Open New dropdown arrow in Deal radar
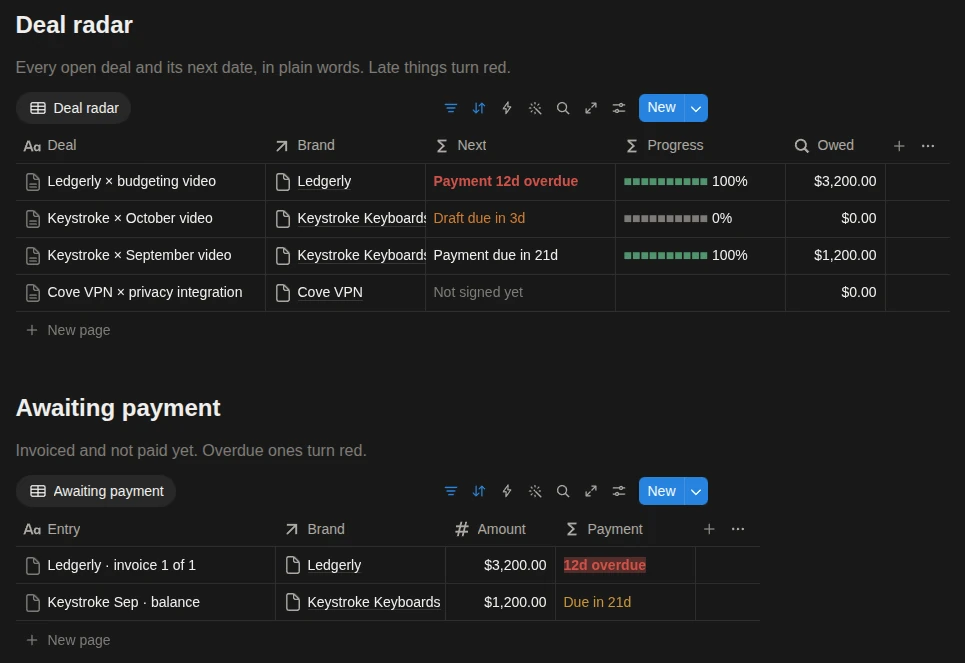The height and width of the screenshot is (663, 965). (x=696, y=108)
